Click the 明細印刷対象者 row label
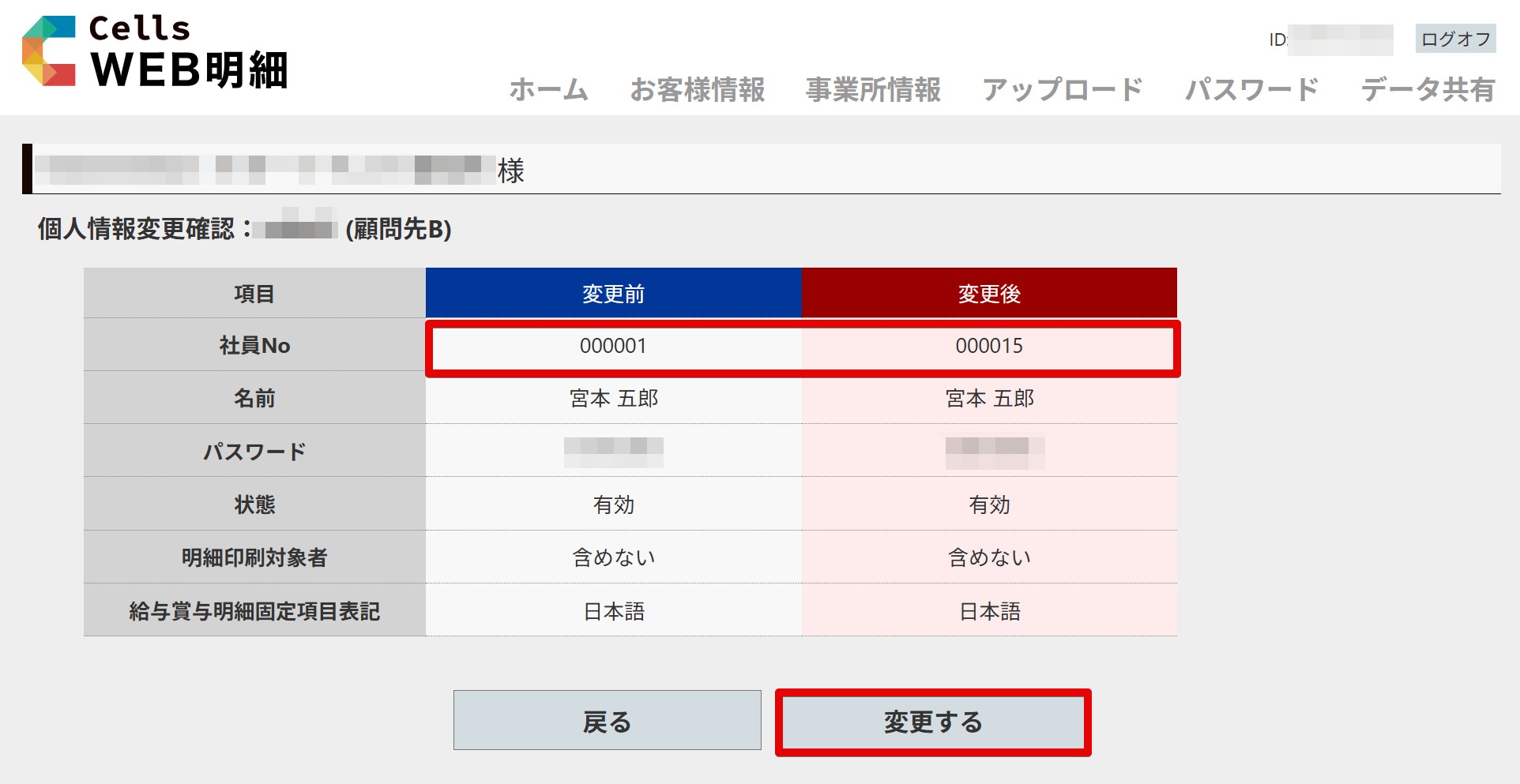Screen dimensions: 1520x784 point(254,557)
